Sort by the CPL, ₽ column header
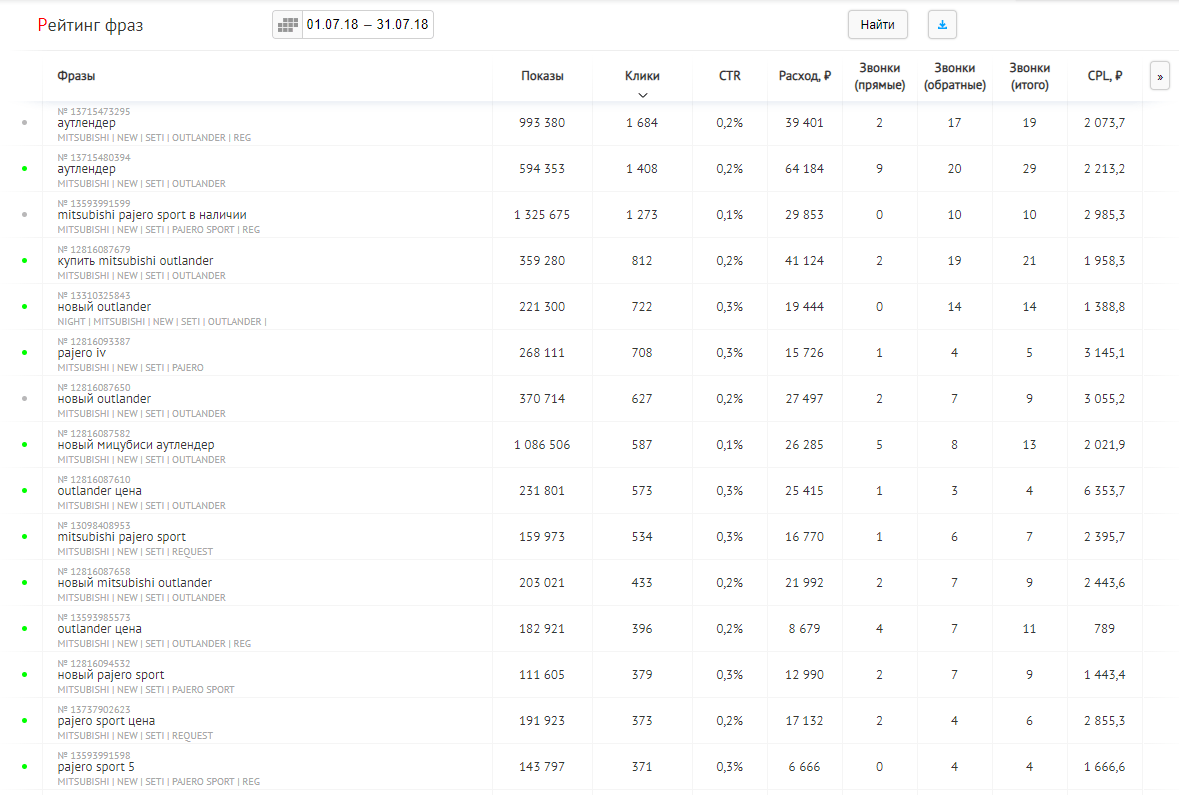1179x795 pixels. click(1105, 76)
